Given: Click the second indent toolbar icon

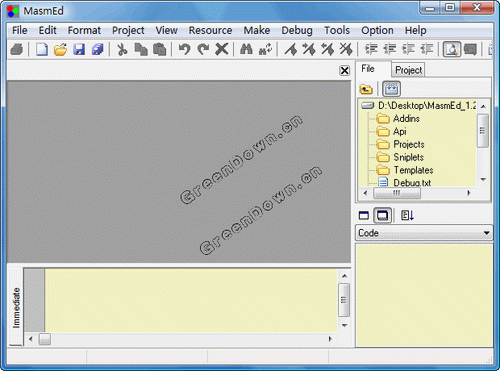Looking at the screenshot, I should point(389,50).
